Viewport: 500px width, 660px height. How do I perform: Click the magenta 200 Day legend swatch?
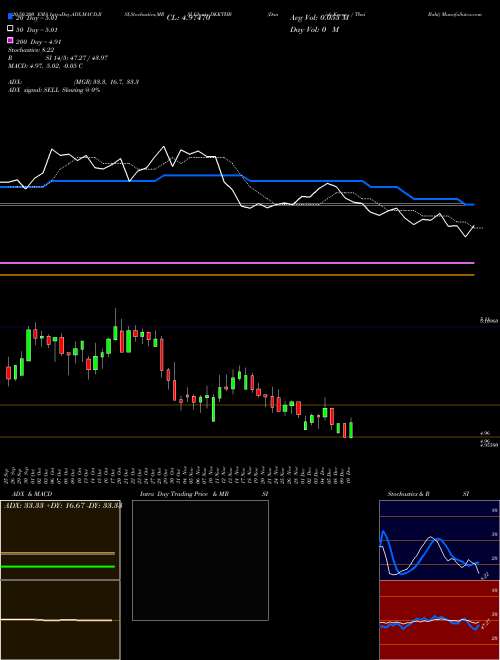point(11,41)
